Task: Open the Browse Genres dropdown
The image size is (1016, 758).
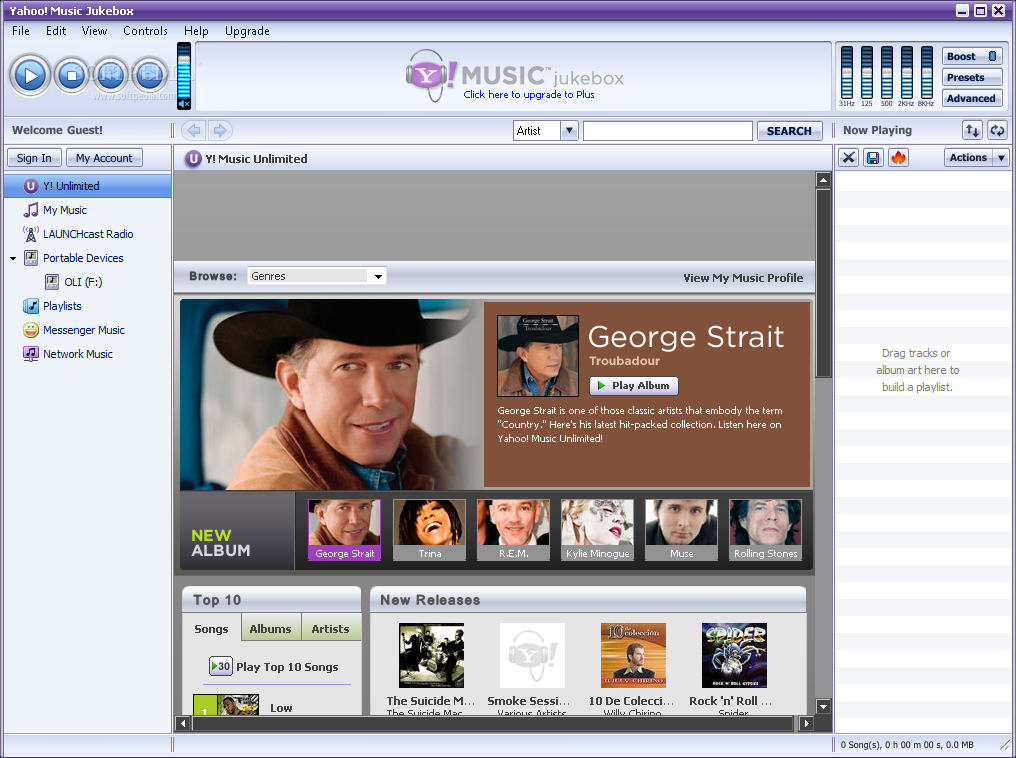Action: (316, 276)
